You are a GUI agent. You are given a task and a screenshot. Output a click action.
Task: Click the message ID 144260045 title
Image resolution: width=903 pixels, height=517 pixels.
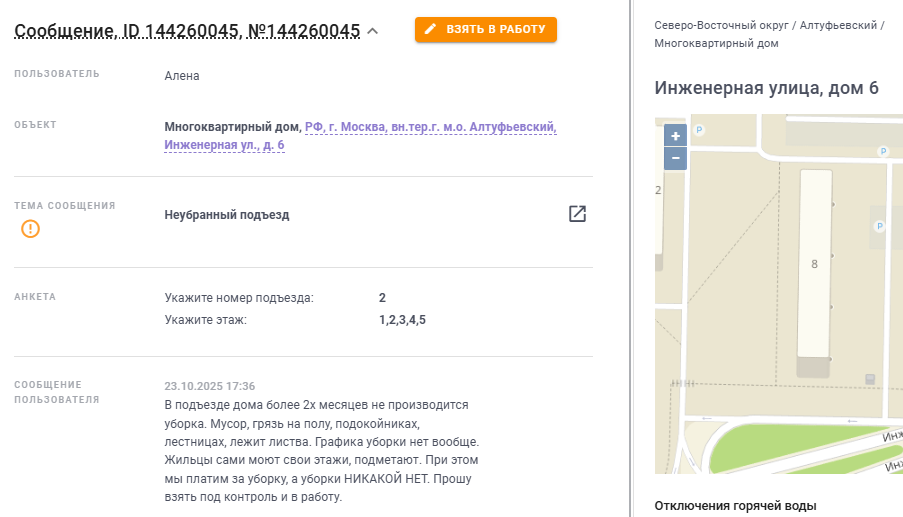tap(187, 31)
